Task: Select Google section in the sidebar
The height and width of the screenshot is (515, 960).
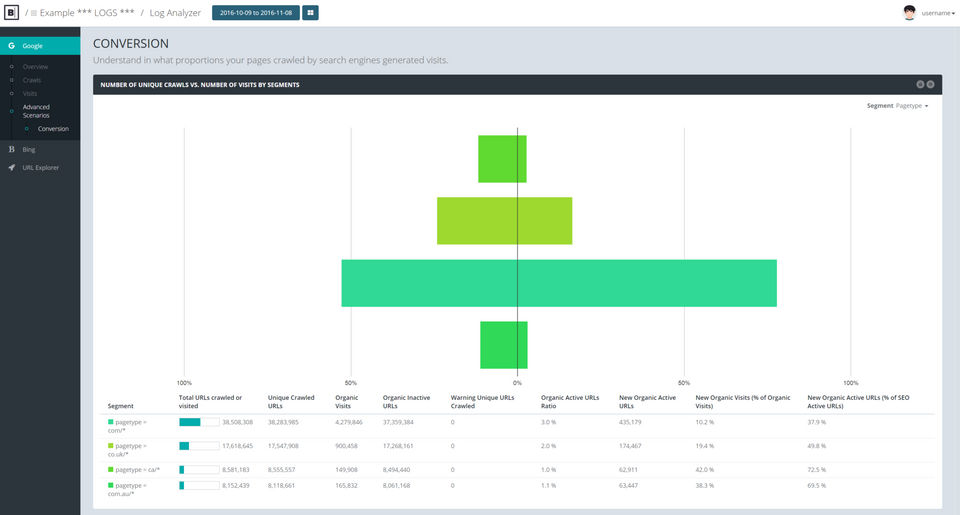Action: coord(40,46)
